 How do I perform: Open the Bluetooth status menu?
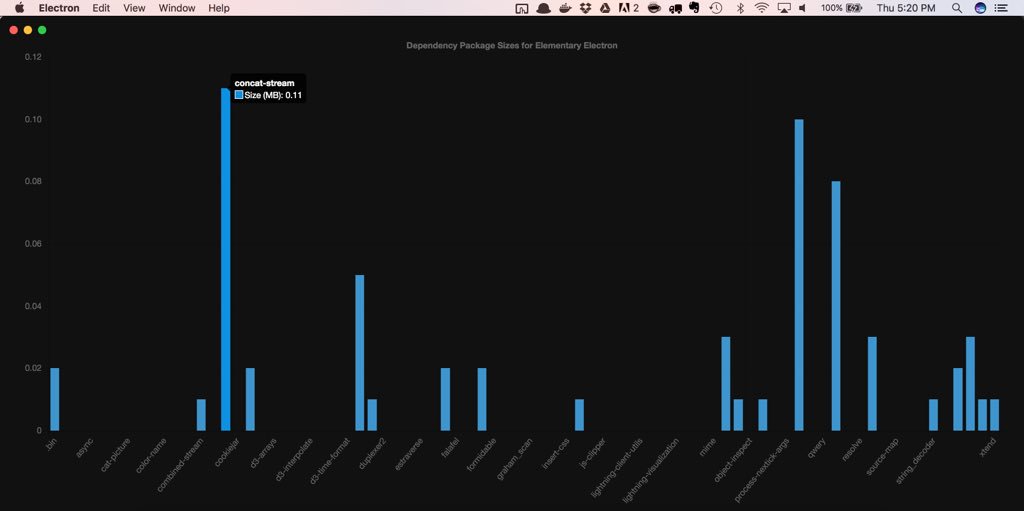pyautogui.click(x=740, y=8)
